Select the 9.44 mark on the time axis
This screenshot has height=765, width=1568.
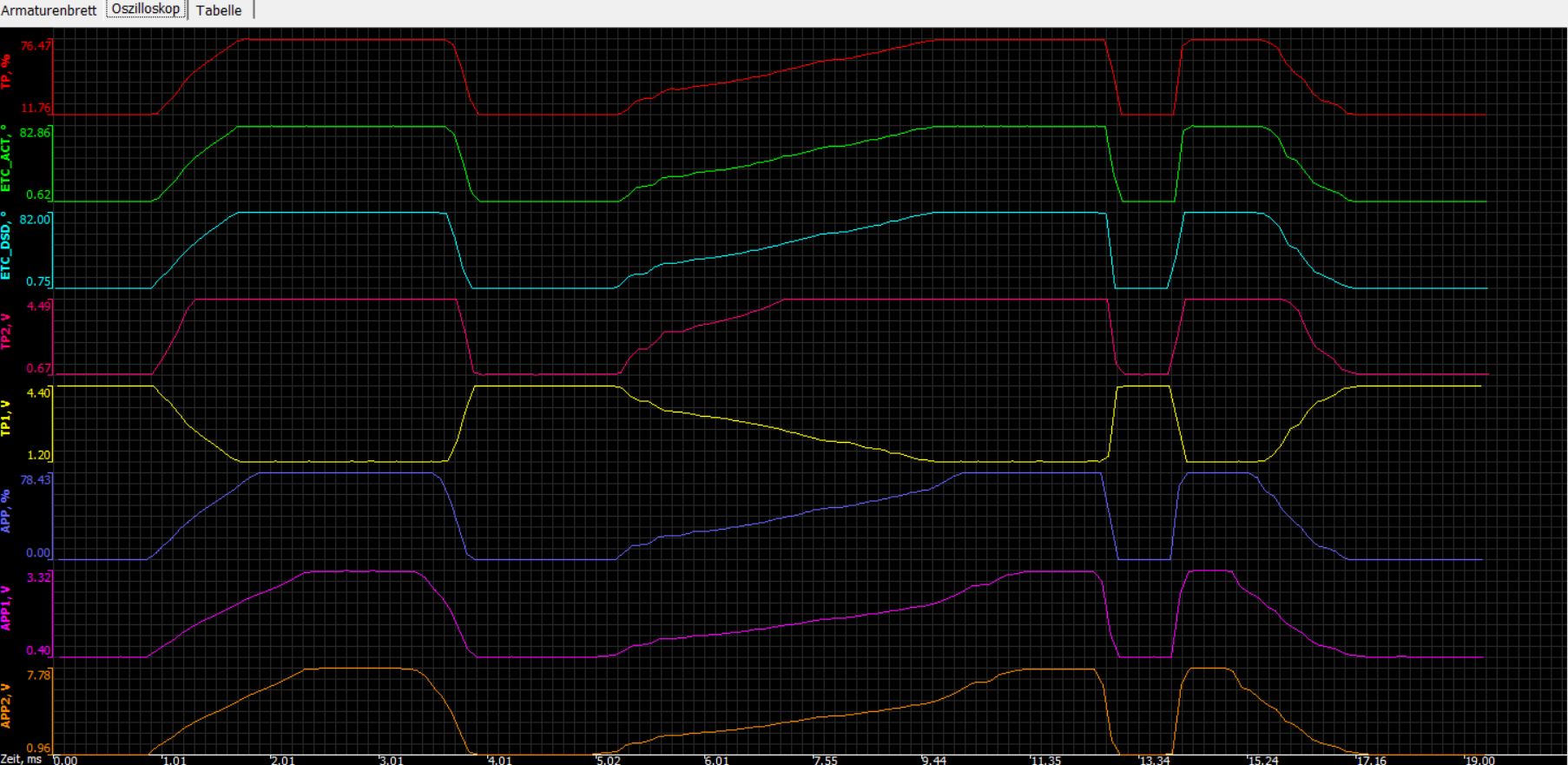click(x=934, y=760)
